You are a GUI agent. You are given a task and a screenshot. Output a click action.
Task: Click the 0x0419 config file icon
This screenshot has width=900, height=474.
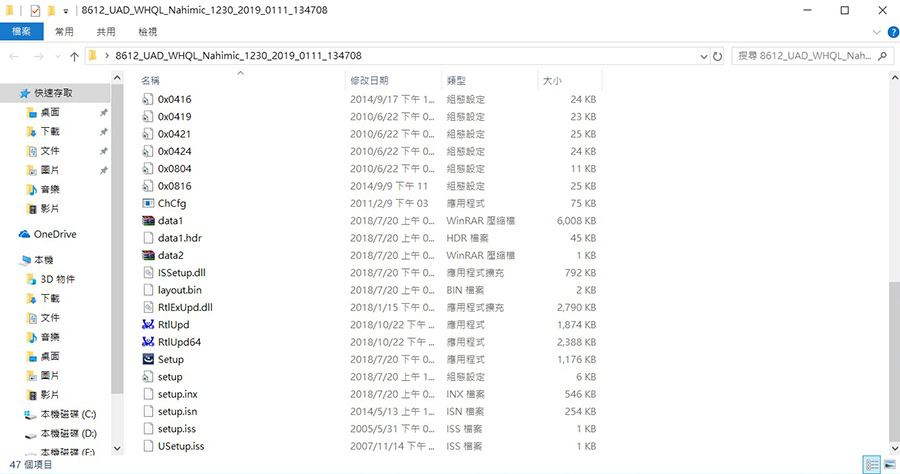click(148, 116)
